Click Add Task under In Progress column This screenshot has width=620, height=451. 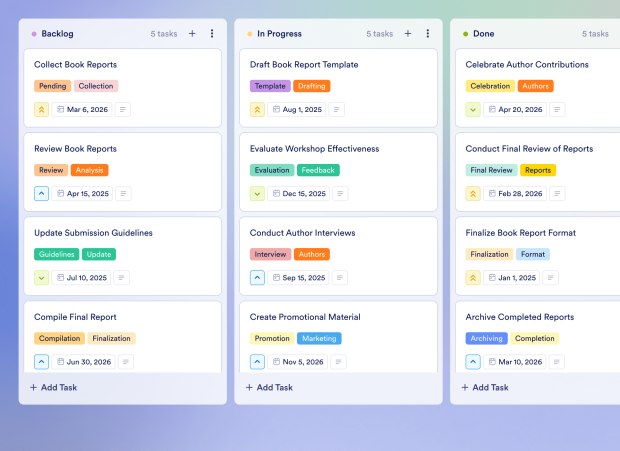269,387
